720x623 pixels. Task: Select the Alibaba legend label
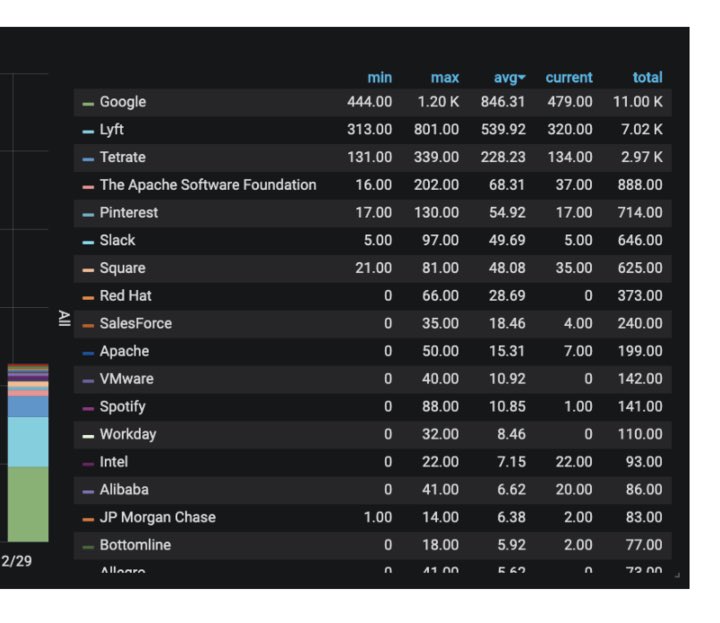pos(124,489)
